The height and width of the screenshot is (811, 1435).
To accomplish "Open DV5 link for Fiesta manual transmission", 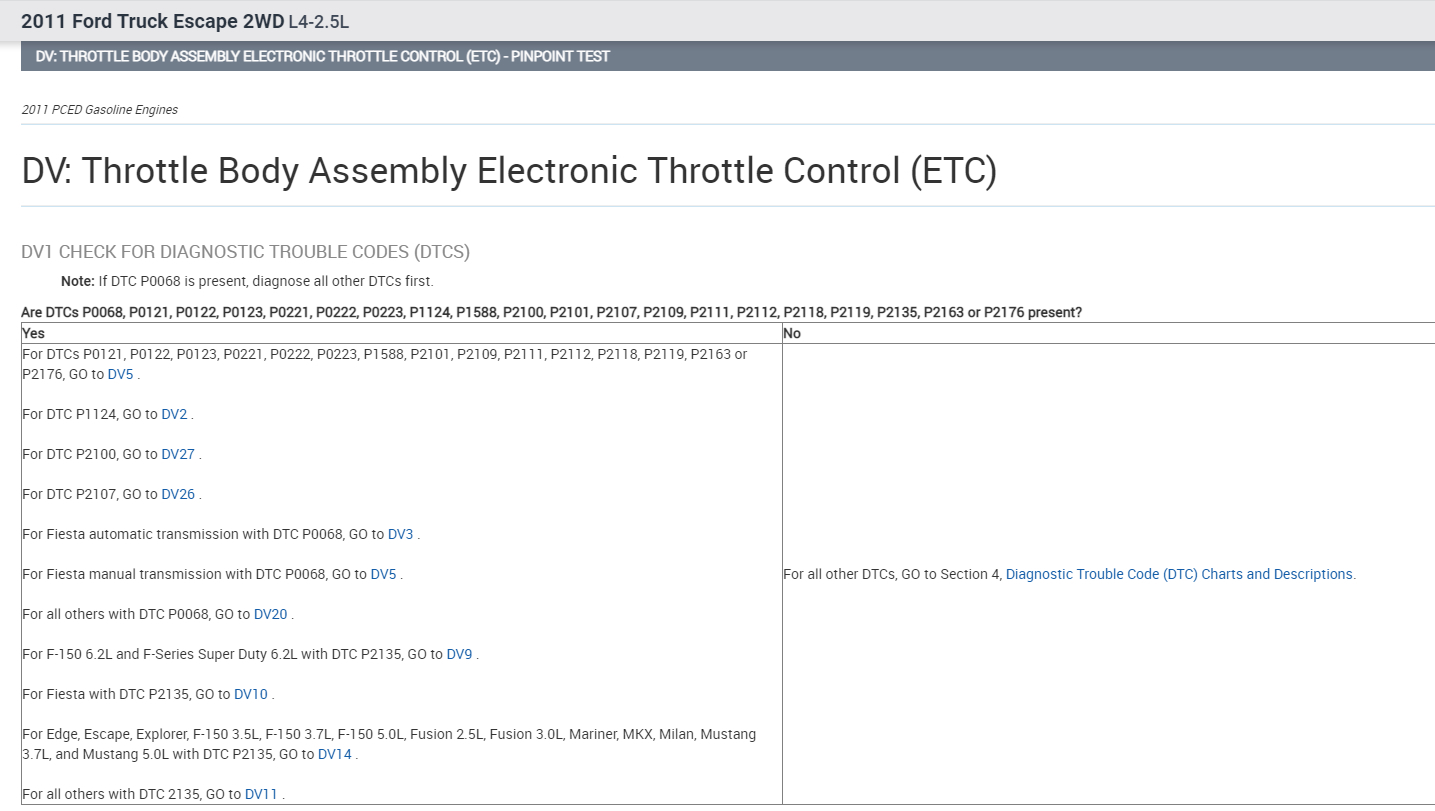I will (383, 574).
